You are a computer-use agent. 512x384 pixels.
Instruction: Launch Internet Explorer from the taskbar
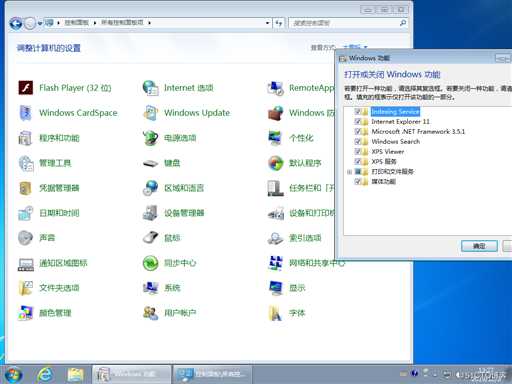[45, 375]
